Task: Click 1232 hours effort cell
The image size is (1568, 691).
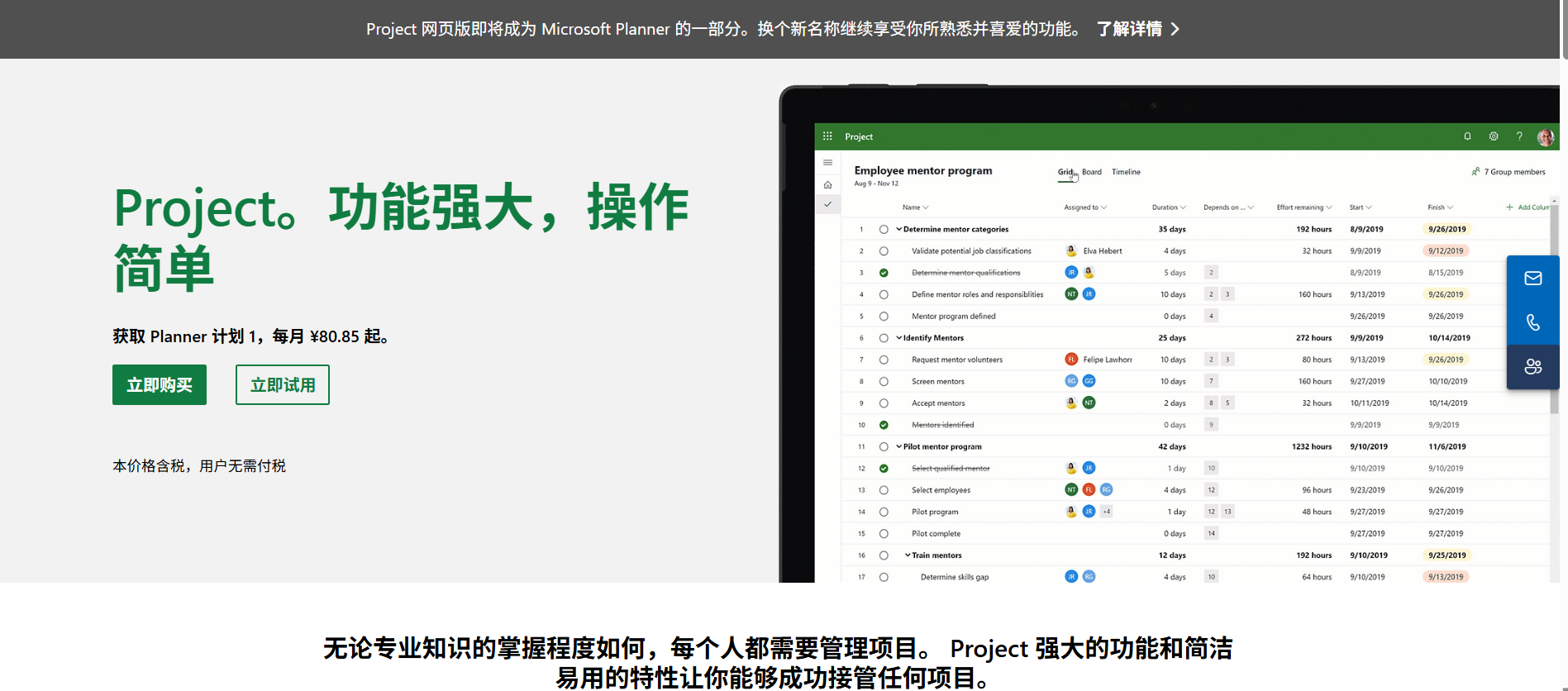Action: coord(1312,446)
